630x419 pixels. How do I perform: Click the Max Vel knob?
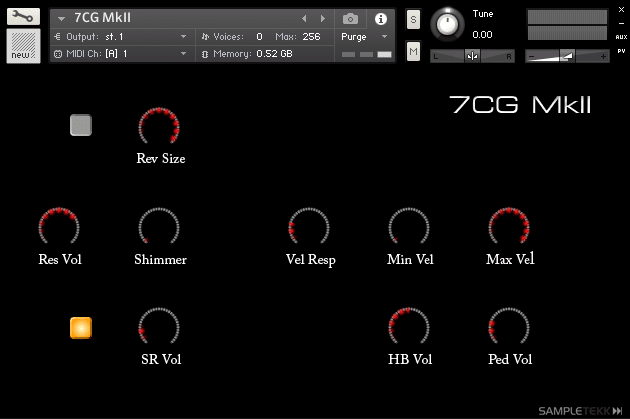click(509, 227)
